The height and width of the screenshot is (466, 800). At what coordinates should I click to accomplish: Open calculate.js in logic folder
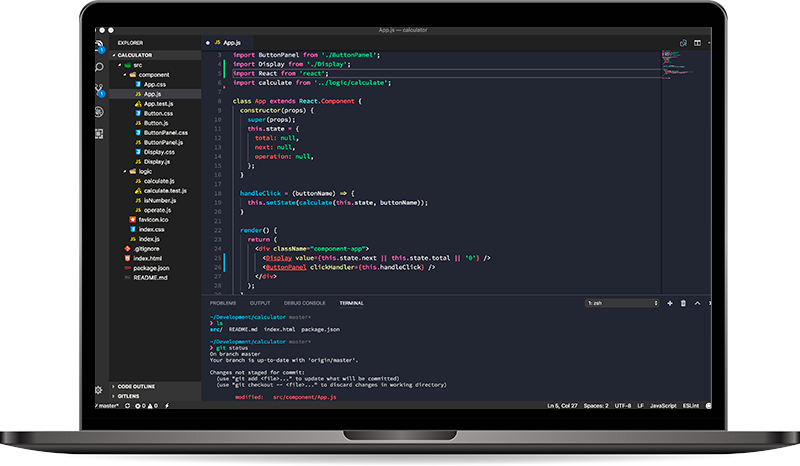coord(155,181)
